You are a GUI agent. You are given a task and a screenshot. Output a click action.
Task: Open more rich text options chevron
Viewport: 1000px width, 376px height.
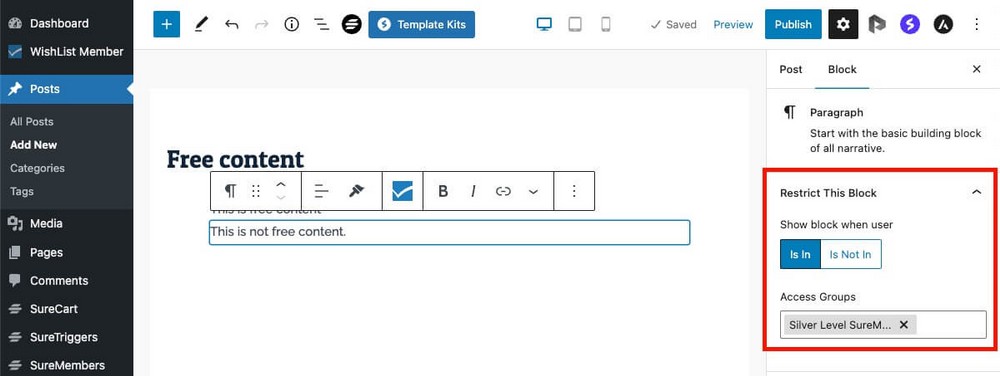(x=534, y=191)
